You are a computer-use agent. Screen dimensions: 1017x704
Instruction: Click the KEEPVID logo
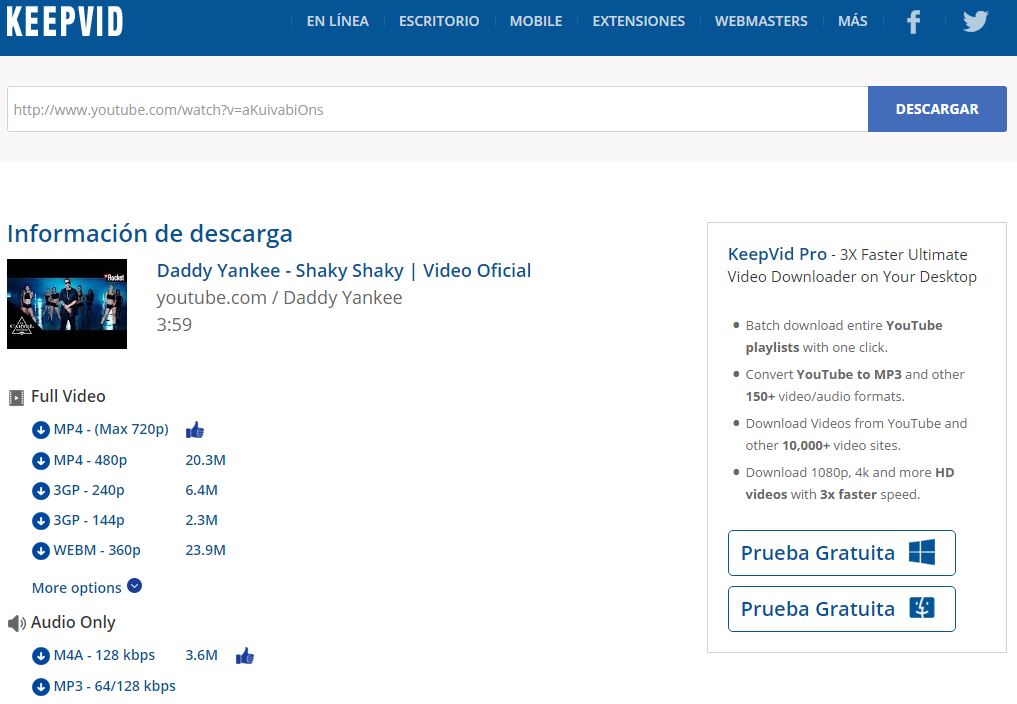(x=64, y=21)
